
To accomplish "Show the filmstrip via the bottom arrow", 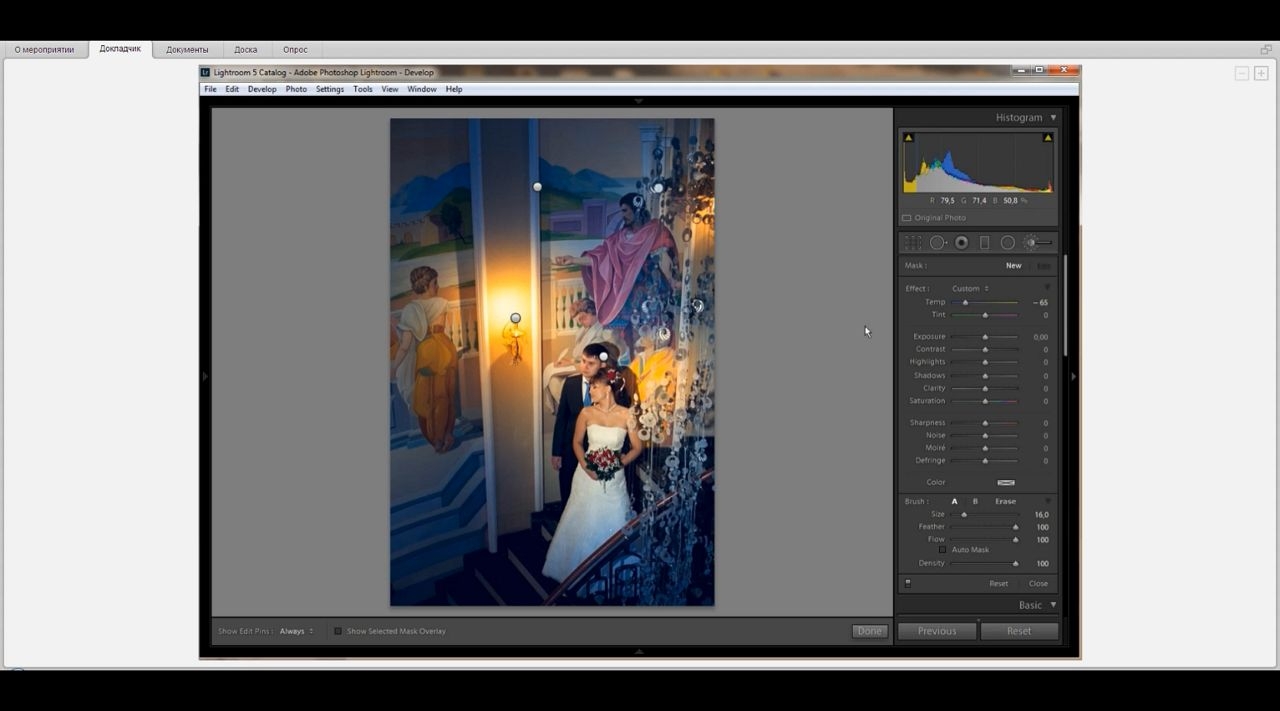I will 639,651.
